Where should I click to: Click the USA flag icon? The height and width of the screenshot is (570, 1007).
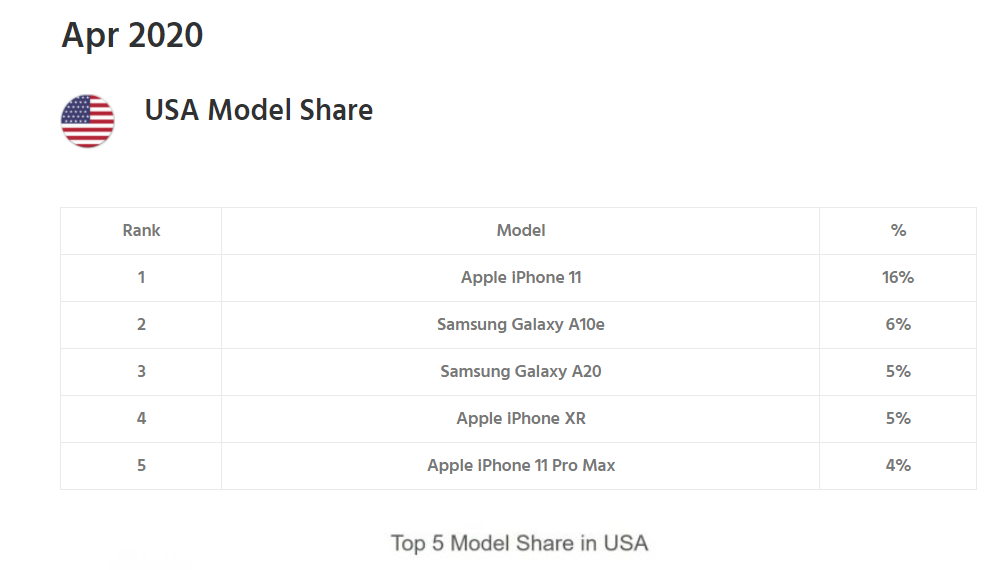[87, 121]
